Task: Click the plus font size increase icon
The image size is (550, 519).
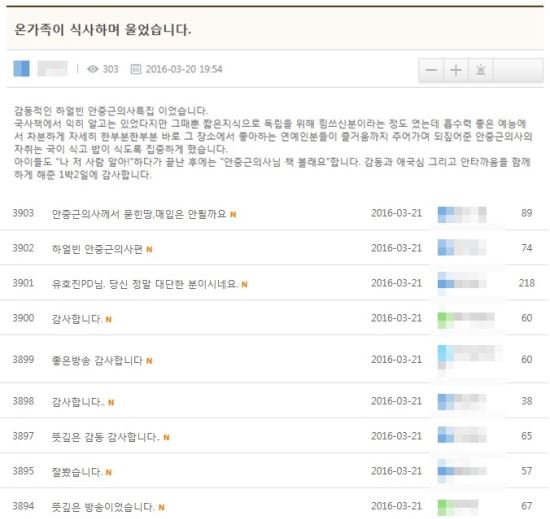Action: point(456,70)
